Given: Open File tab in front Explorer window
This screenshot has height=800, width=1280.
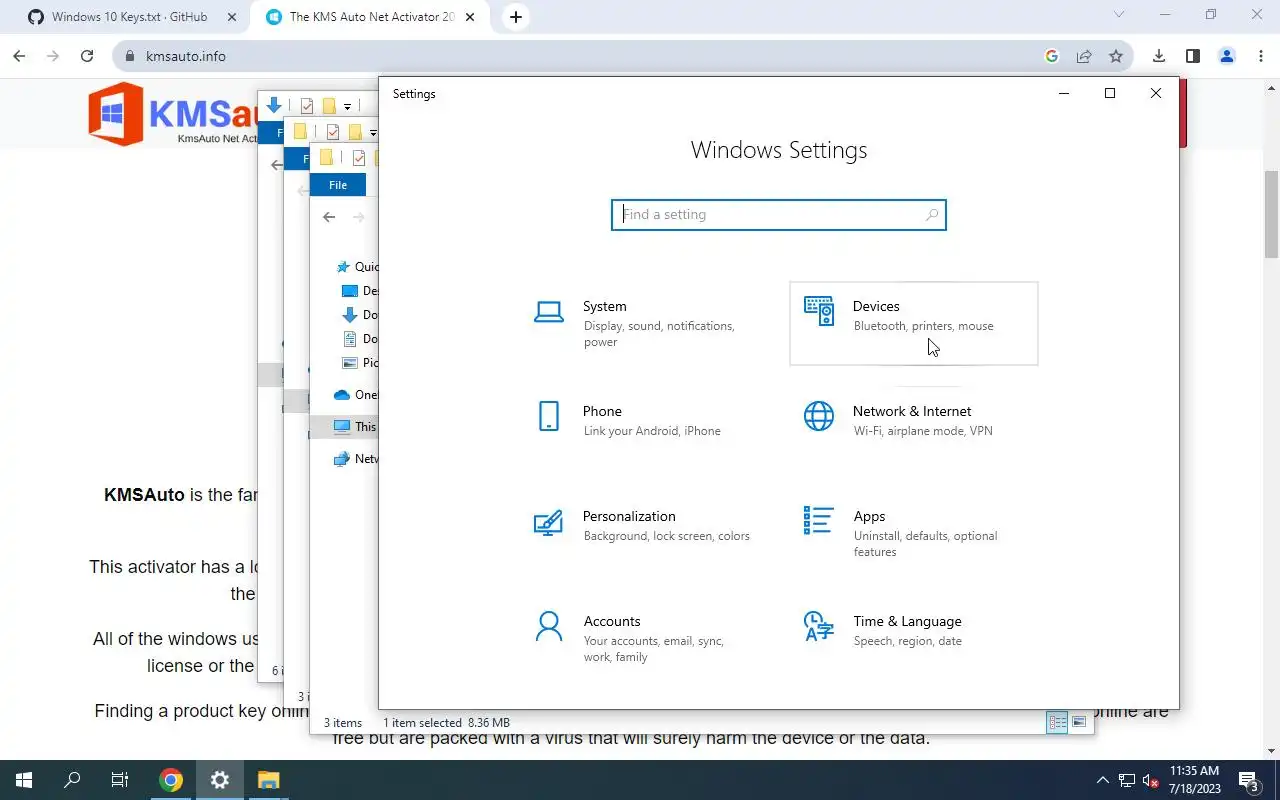Looking at the screenshot, I should pos(338,185).
